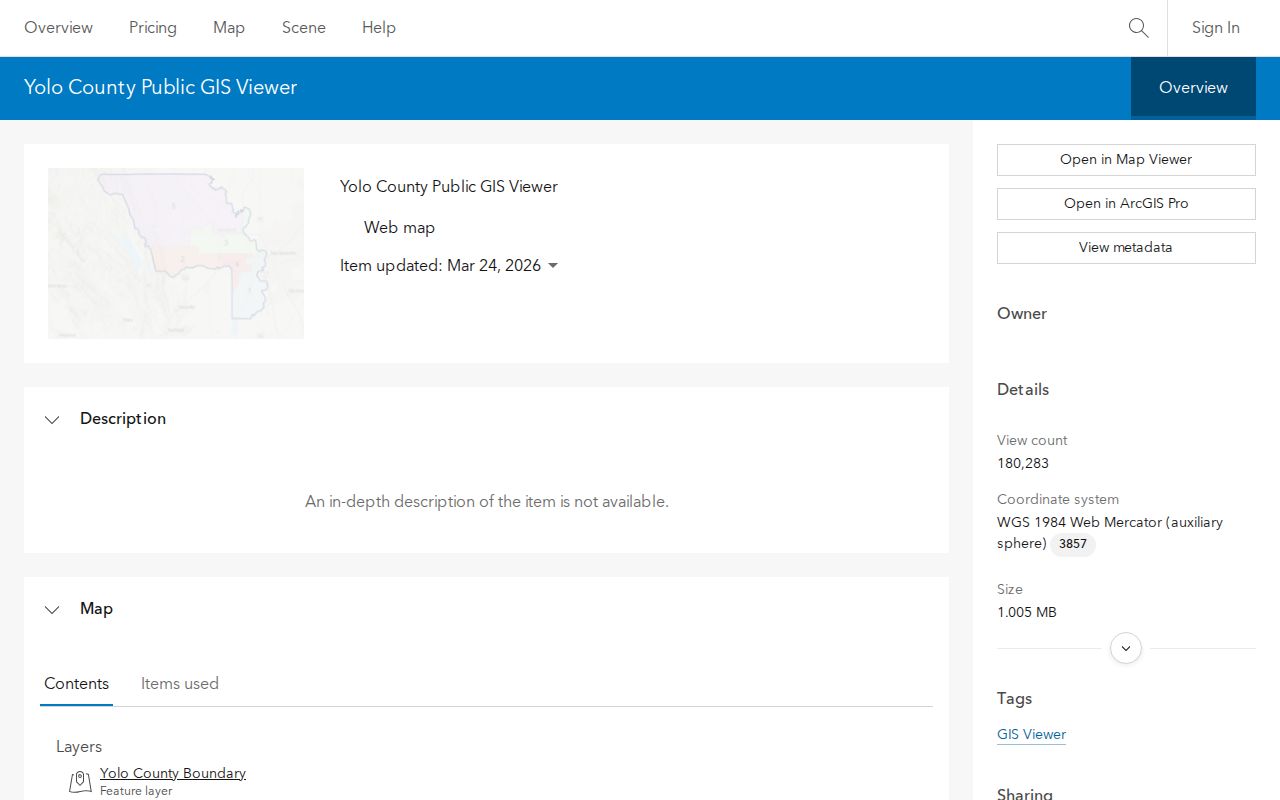Click the 'Owner' heading in sidebar

click(x=1022, y=313)
